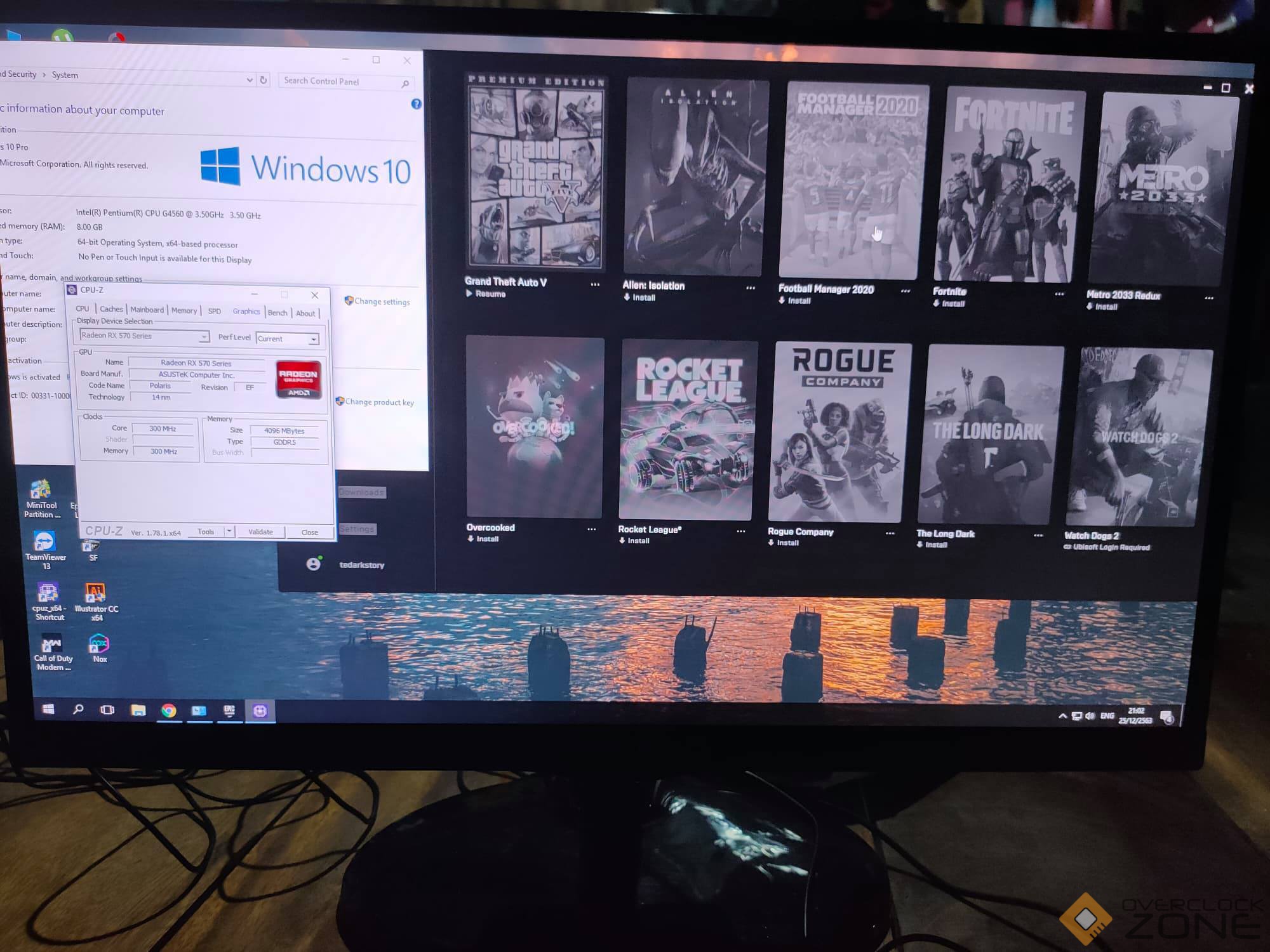Expand the Display Device Selection dropdown
This screenshot has height=952, width=1270.
[204, 337]
